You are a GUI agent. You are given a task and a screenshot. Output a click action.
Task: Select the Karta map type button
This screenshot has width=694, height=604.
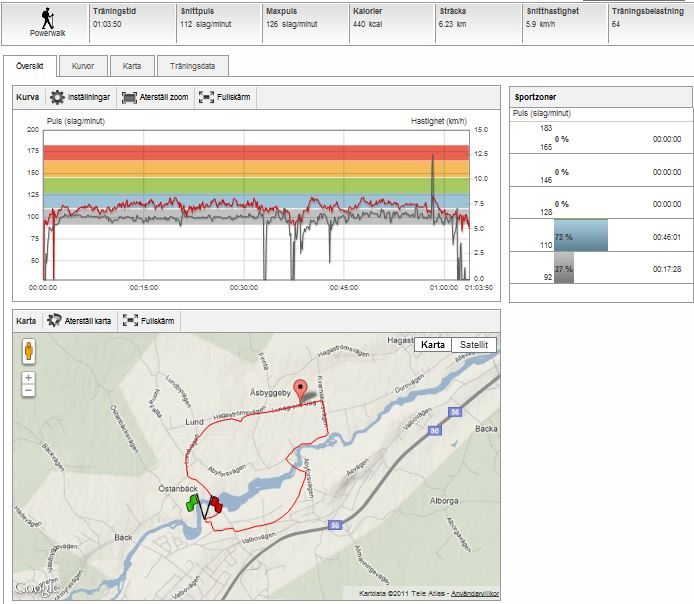click(x=433, y=345)
